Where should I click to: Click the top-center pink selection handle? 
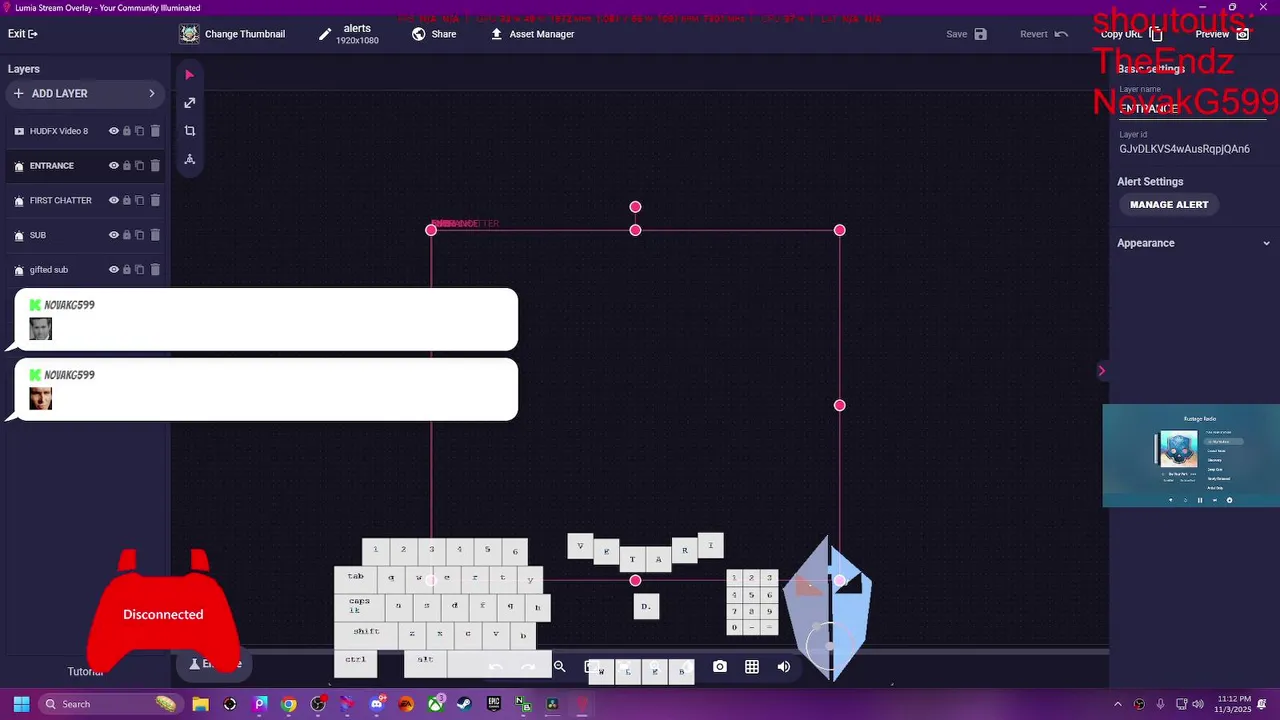click(x=635, y=230)
